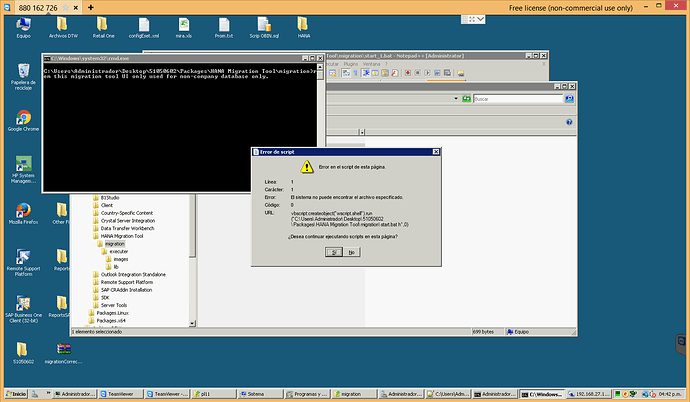Open the Explorer address bar dropdown arrow
Viewport: 690px width, 402px height.
point(456,99)
